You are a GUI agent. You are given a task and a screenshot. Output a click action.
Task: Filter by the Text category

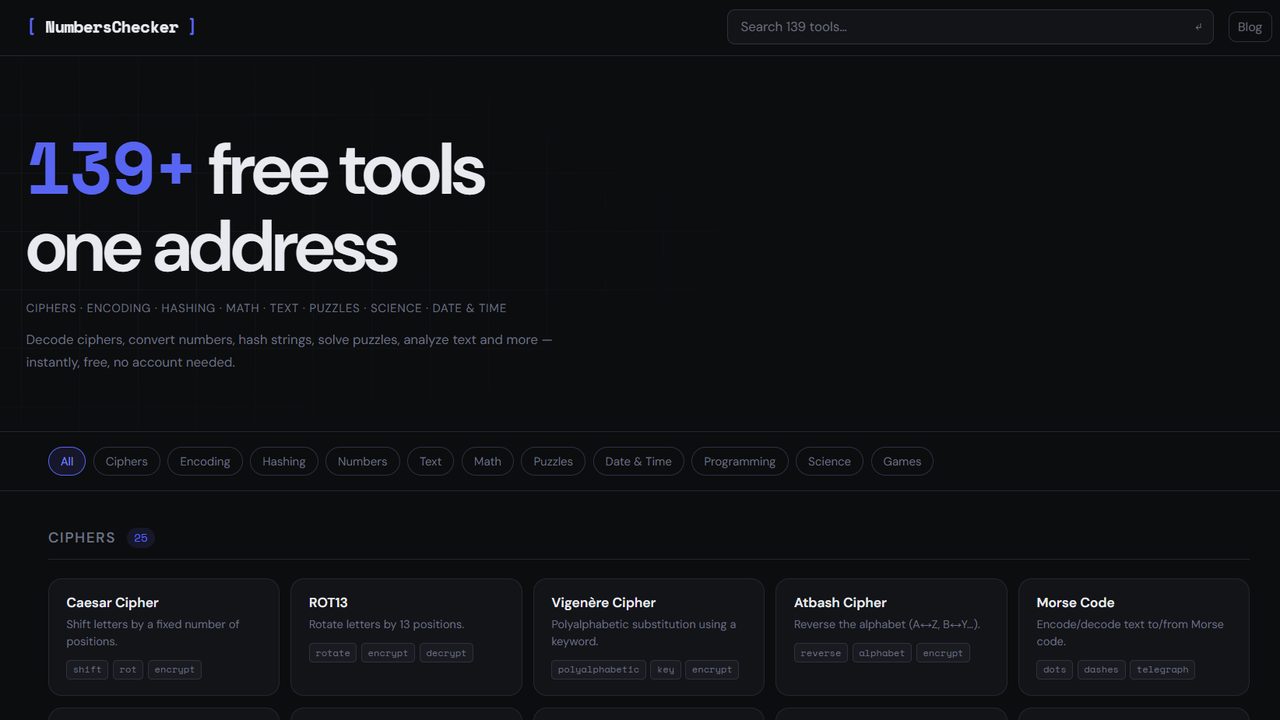coord(431,461)
